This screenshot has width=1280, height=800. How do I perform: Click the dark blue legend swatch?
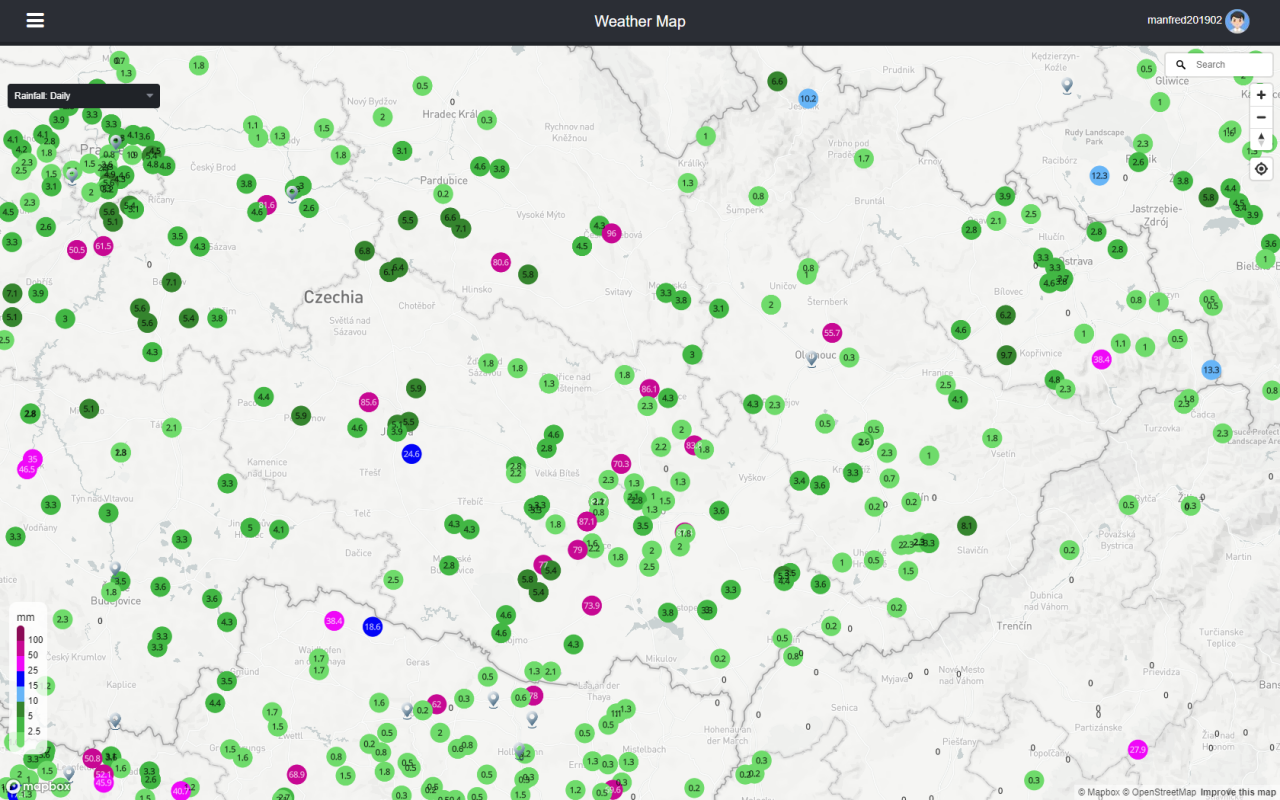coord(20,681)
